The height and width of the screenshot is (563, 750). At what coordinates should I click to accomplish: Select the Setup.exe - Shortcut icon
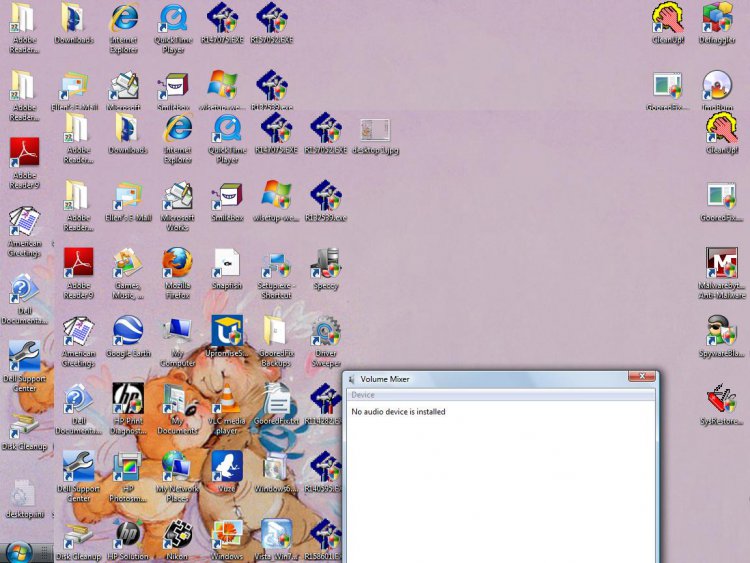click(276, 274)
